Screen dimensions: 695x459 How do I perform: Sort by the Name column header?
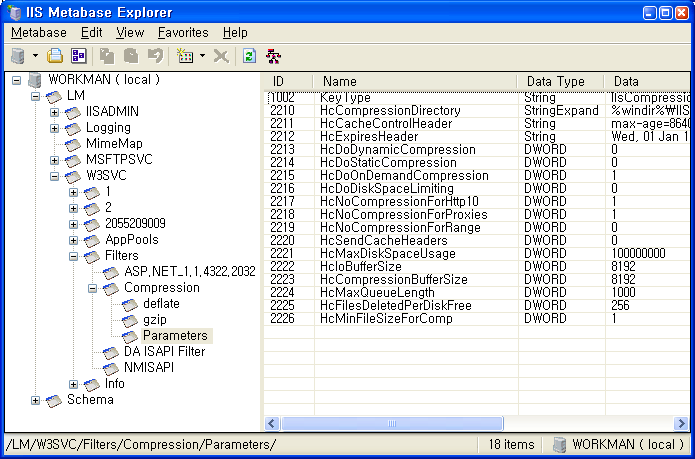pos(340,81)
